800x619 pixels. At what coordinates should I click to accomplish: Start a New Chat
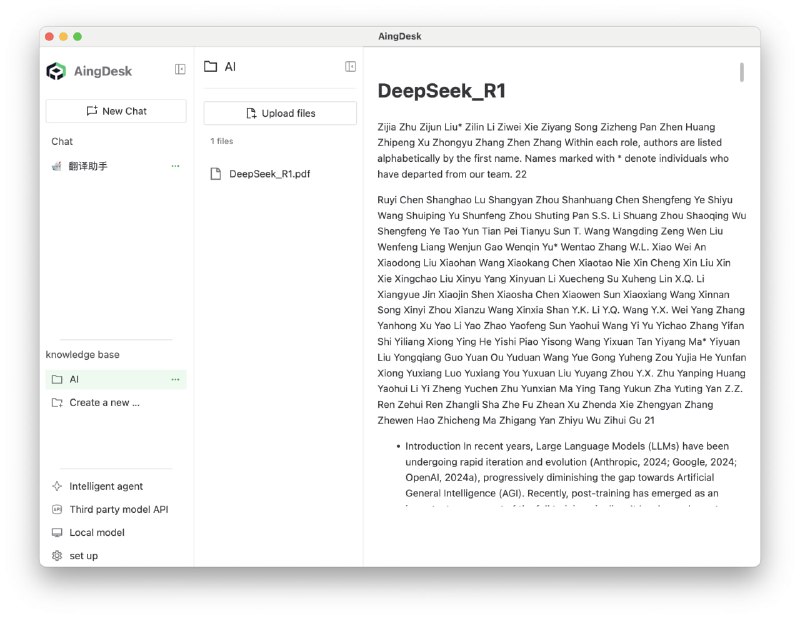(x=116, y=111)
